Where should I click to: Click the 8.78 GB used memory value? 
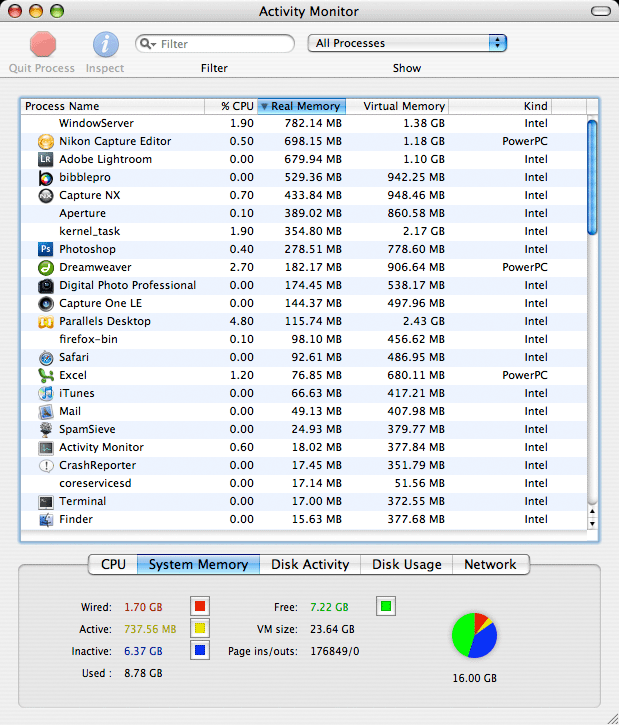(x=143, y=674)
